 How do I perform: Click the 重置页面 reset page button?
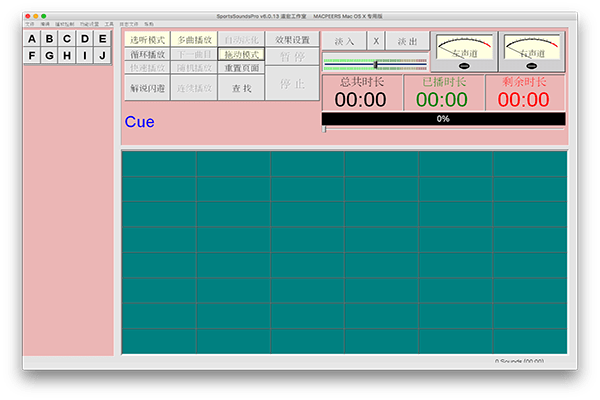(x=241, y=68)
